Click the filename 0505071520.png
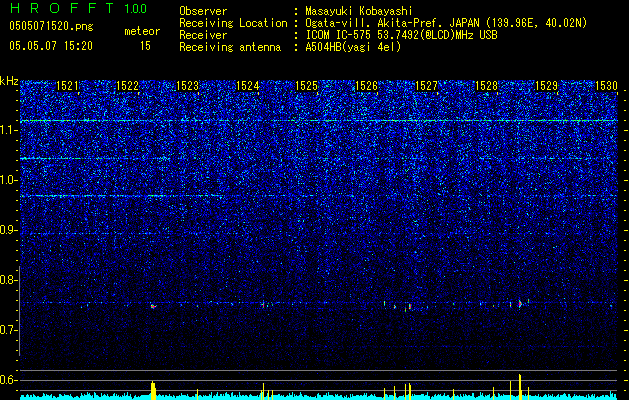 [x=51, y=26]
